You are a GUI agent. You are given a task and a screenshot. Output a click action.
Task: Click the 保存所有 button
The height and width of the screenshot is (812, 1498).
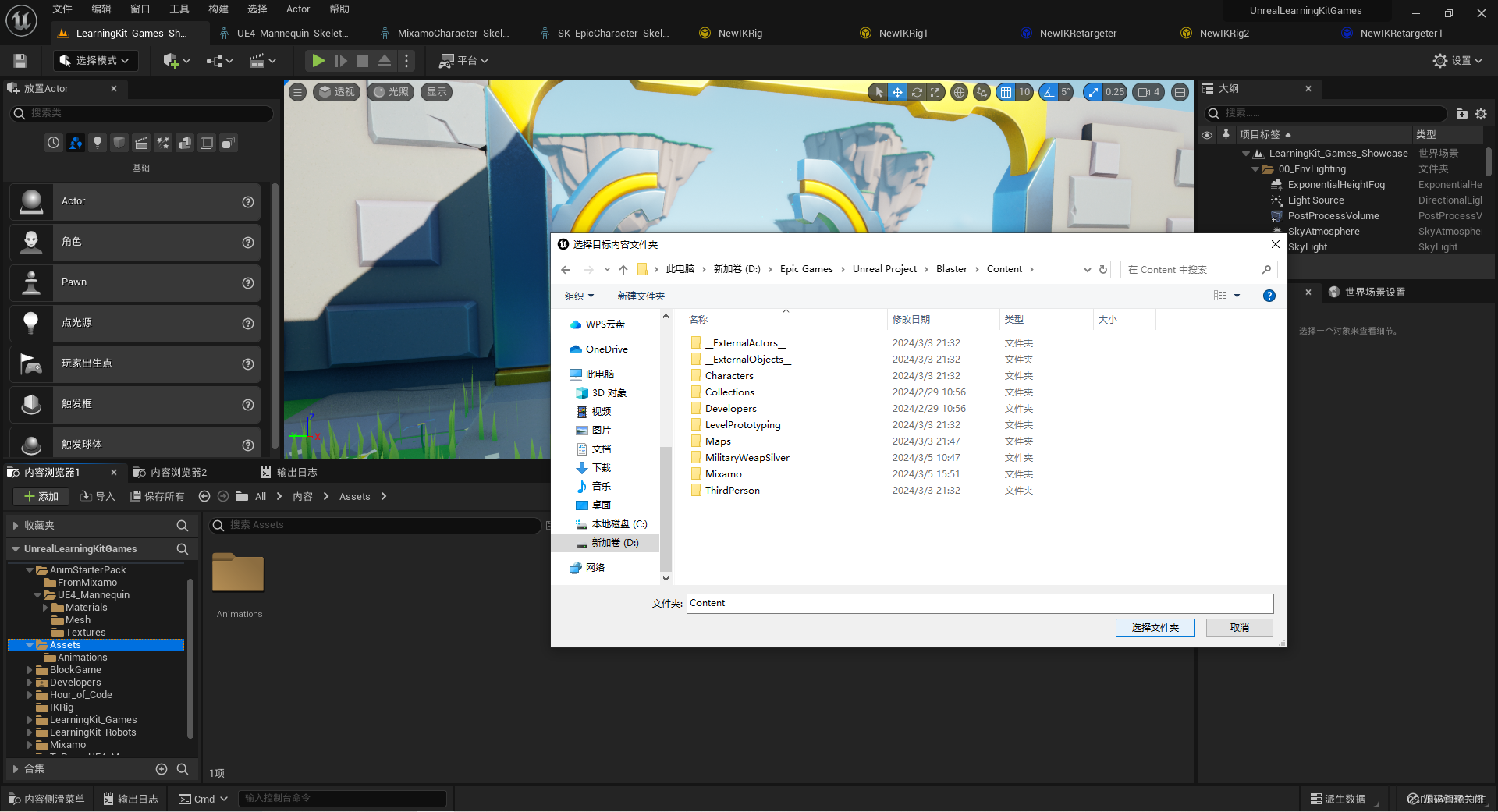(x=158, y=497)
